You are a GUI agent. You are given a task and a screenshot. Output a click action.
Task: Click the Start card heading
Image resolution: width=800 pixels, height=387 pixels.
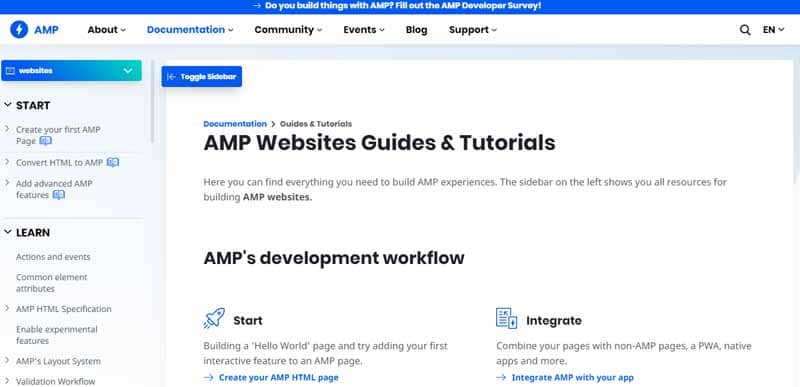tap(248, 321)
